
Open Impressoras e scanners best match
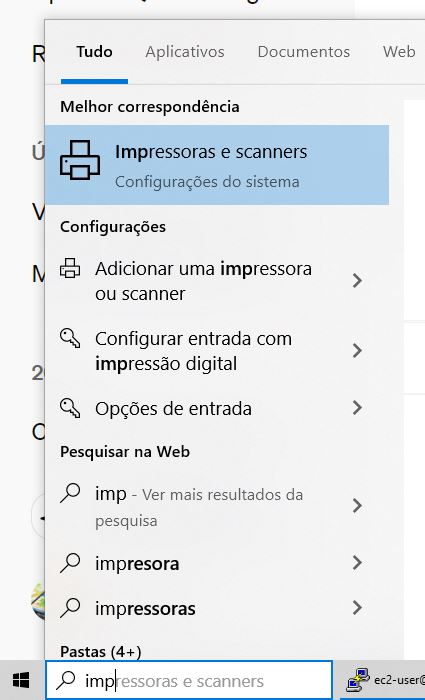point(217,165)
